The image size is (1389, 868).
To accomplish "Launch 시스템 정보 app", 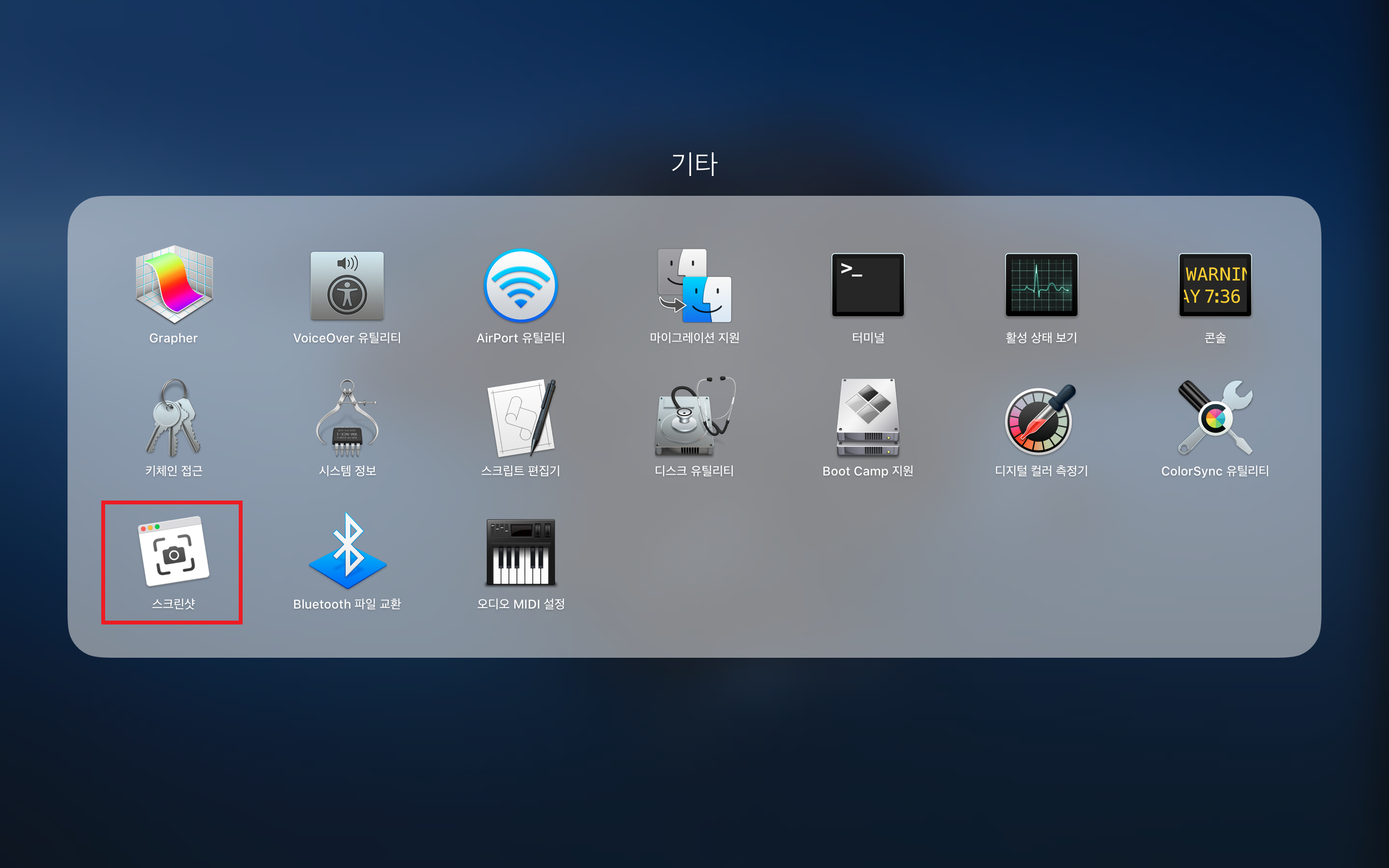I will pos(347,418).
